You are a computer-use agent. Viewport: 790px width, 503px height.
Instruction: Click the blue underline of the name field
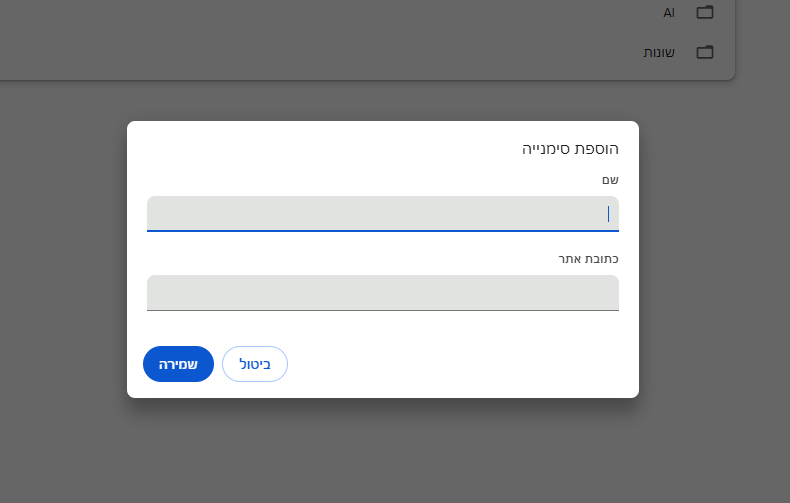coord(382,231)
